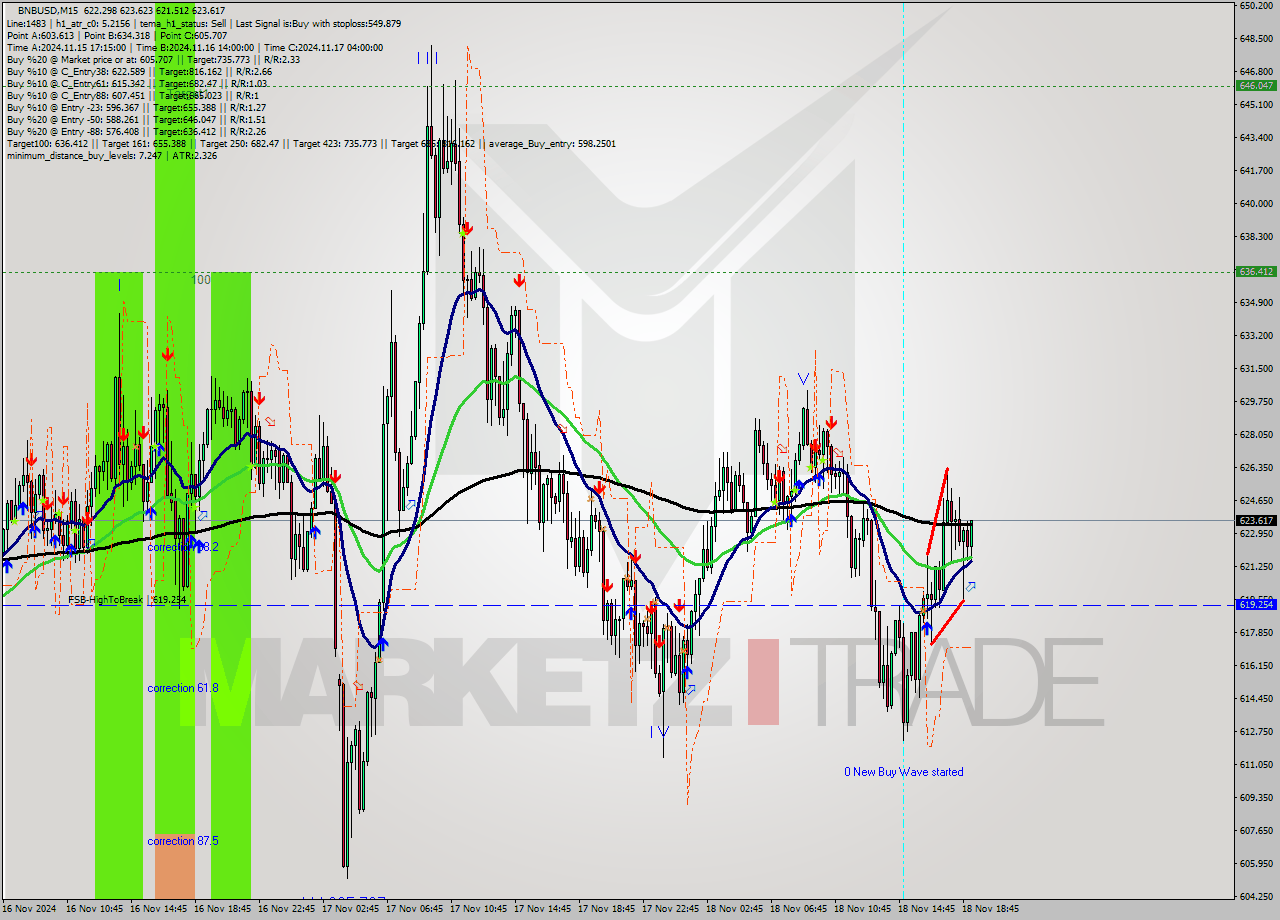Viewport: 1280px width, 920px height.
Task: Click the BNBUSD,M15 chart title
Action: click(x=48, y=10)
